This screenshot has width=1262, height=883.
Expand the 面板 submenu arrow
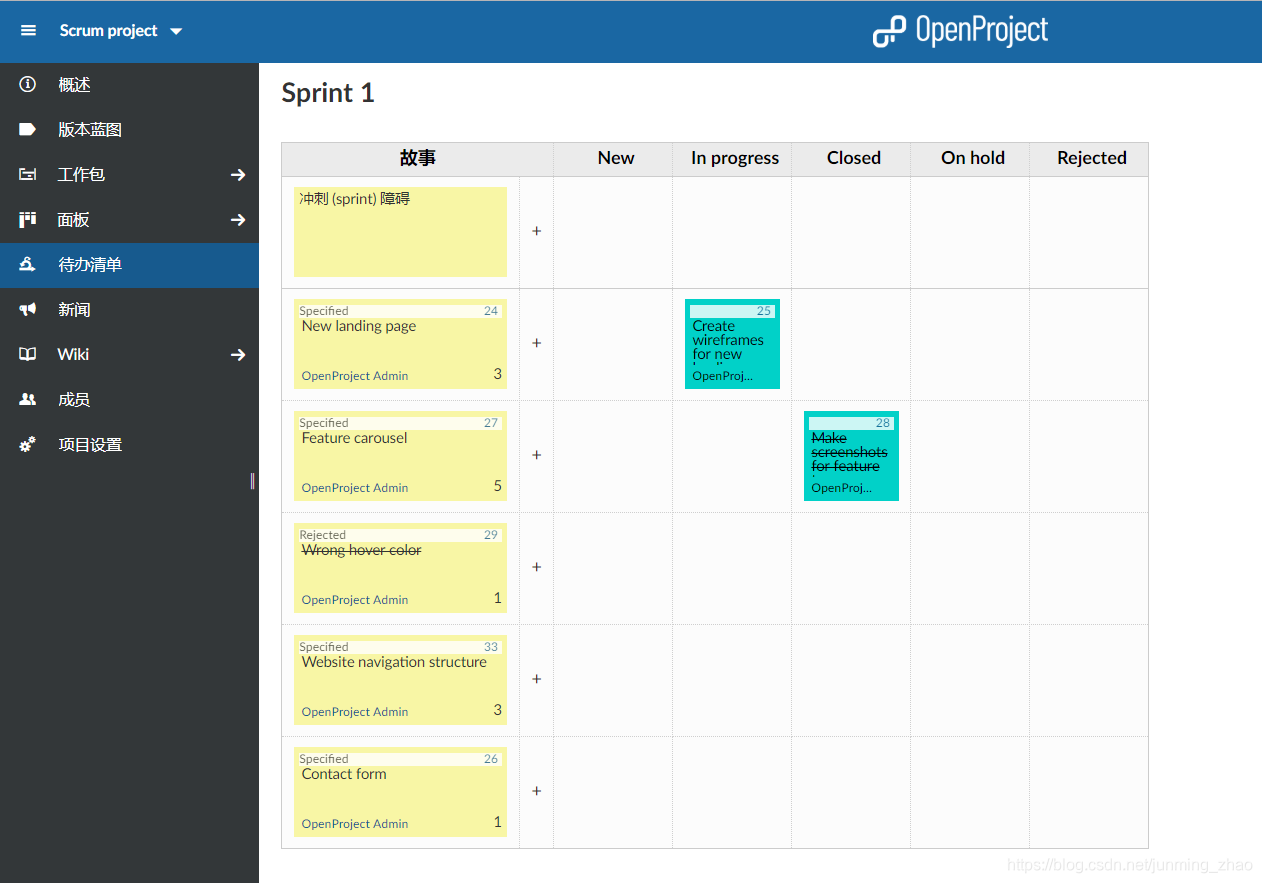pyautogui.click(x=238, y=220)
